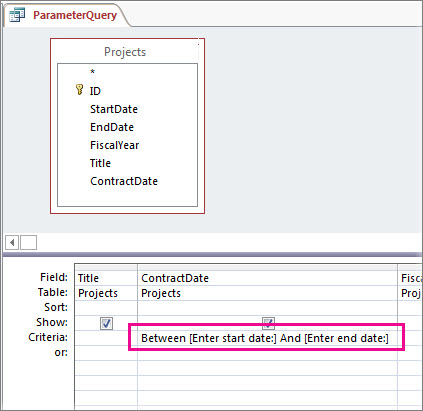Click the Sort row label
This screenshot has height=411, width=423.
[x=56, y=307]
